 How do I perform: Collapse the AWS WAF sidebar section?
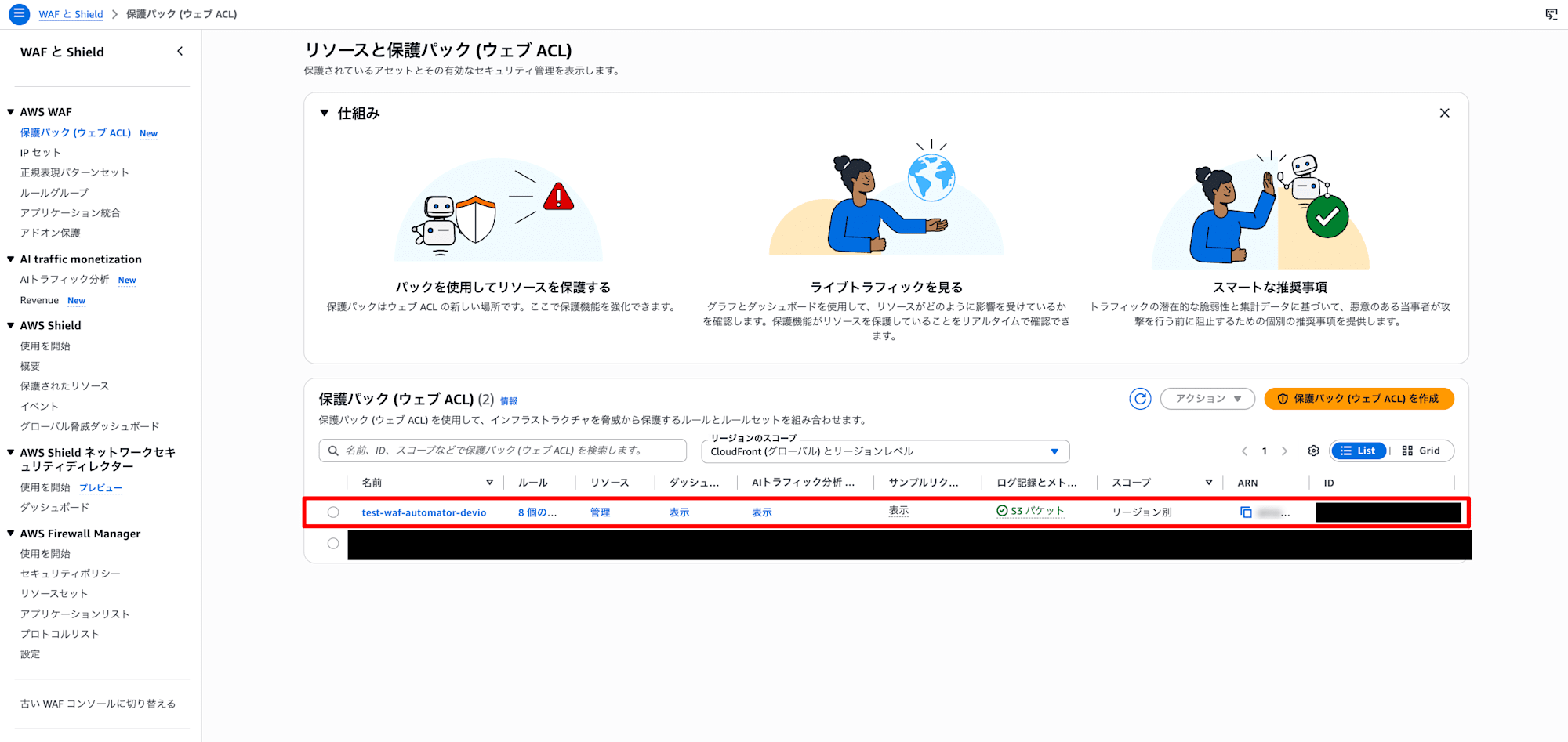[x=11, y=112]
